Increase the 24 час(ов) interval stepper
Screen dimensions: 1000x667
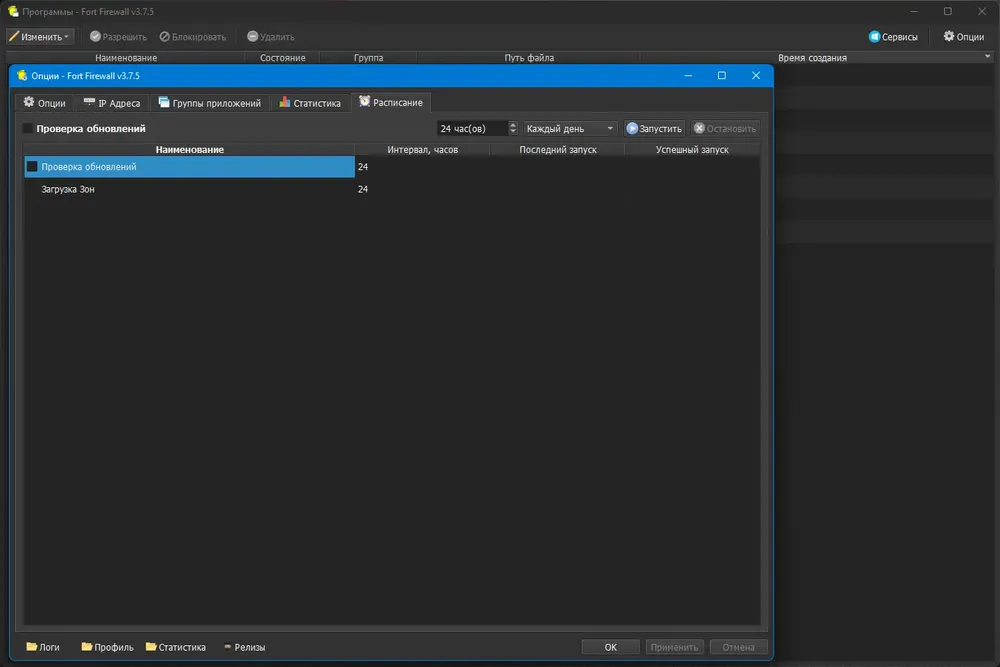pyautogui.click(x=513, y=124)
